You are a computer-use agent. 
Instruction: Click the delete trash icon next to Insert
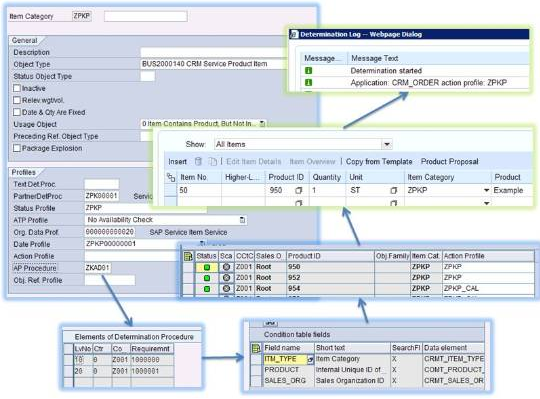click(x=198, y=161)
